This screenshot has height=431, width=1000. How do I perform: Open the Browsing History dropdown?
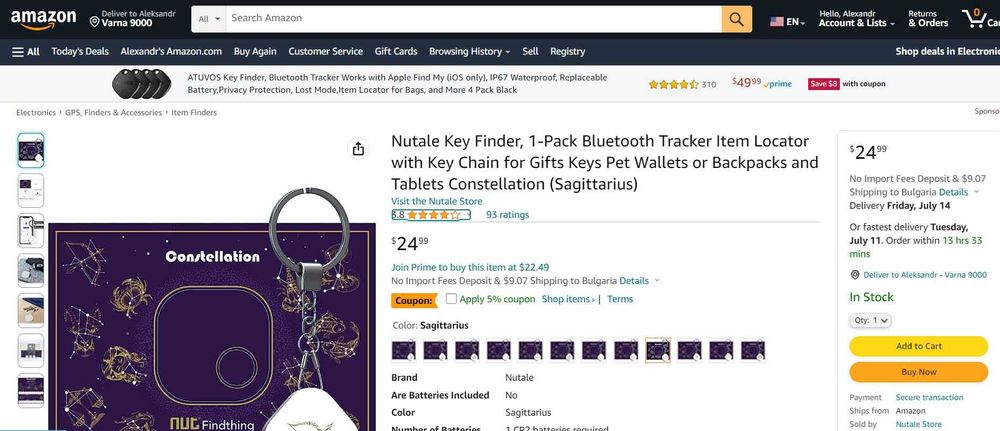click(x=469, y=51)
